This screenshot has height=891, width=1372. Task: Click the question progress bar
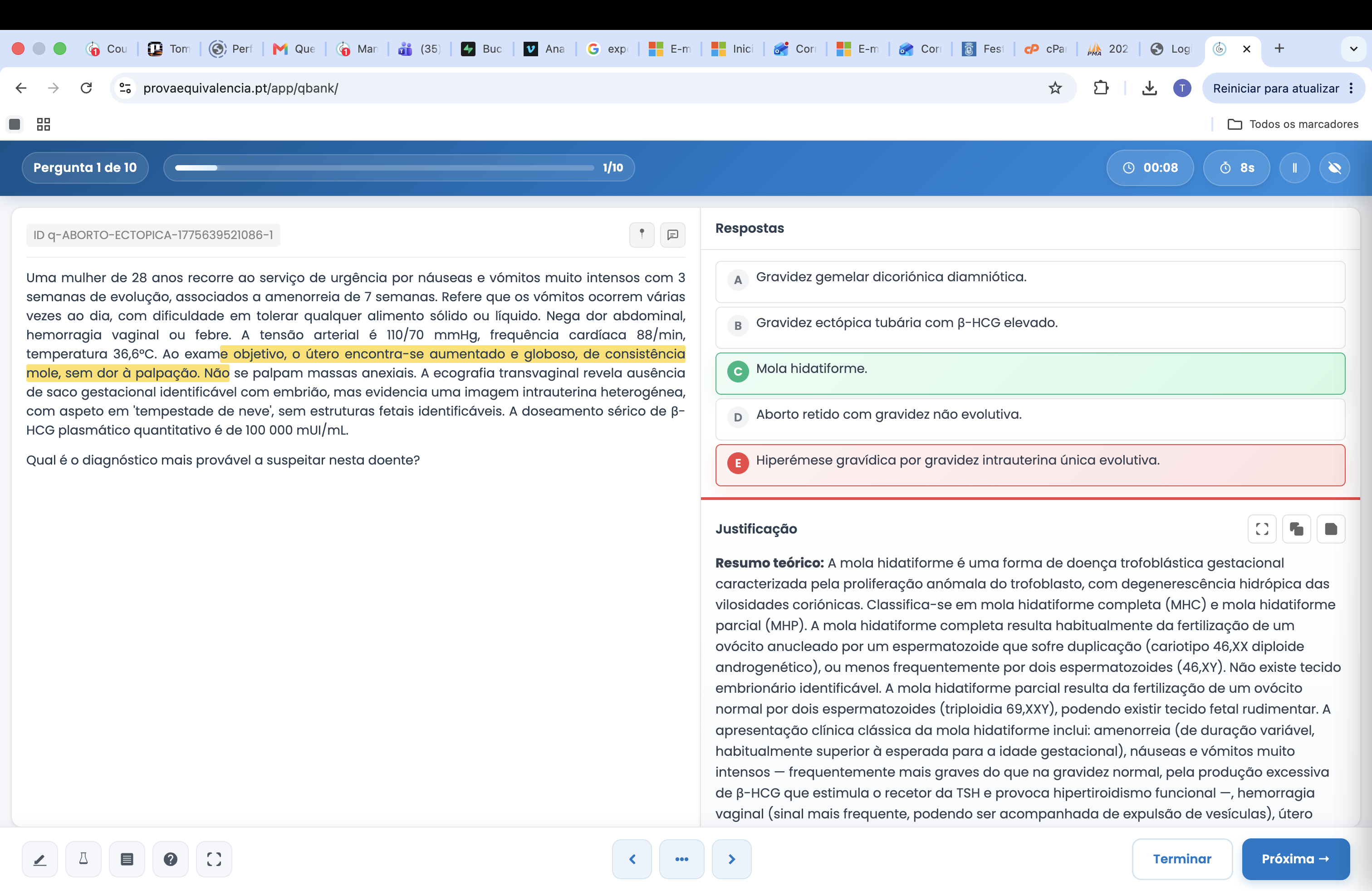pyautogui.click(x=385, y=168)
